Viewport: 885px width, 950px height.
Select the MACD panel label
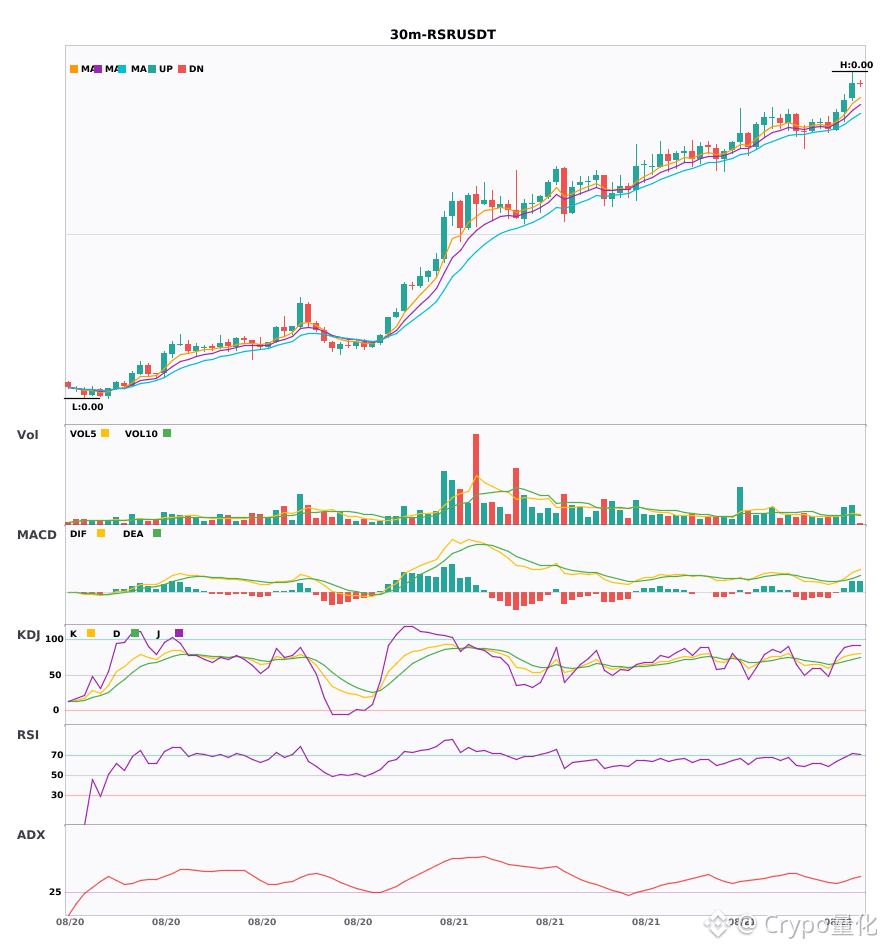pyautogui.click(x=36, y=535)
